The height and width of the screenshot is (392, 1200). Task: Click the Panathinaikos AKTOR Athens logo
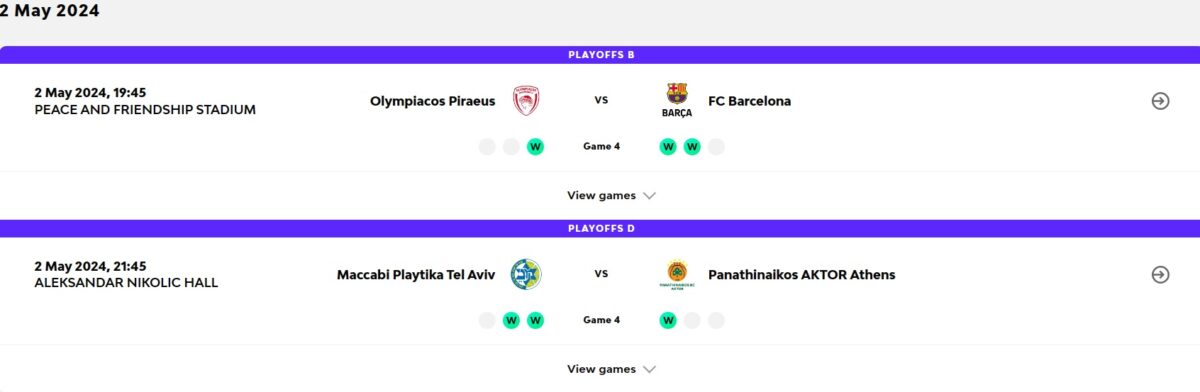tap(677, 274)
